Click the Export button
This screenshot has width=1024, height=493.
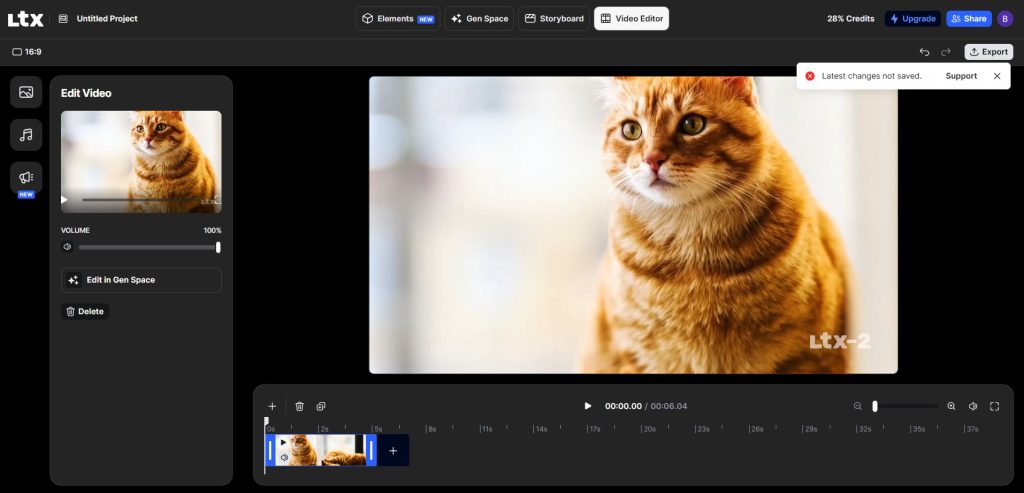pos(988,52)
